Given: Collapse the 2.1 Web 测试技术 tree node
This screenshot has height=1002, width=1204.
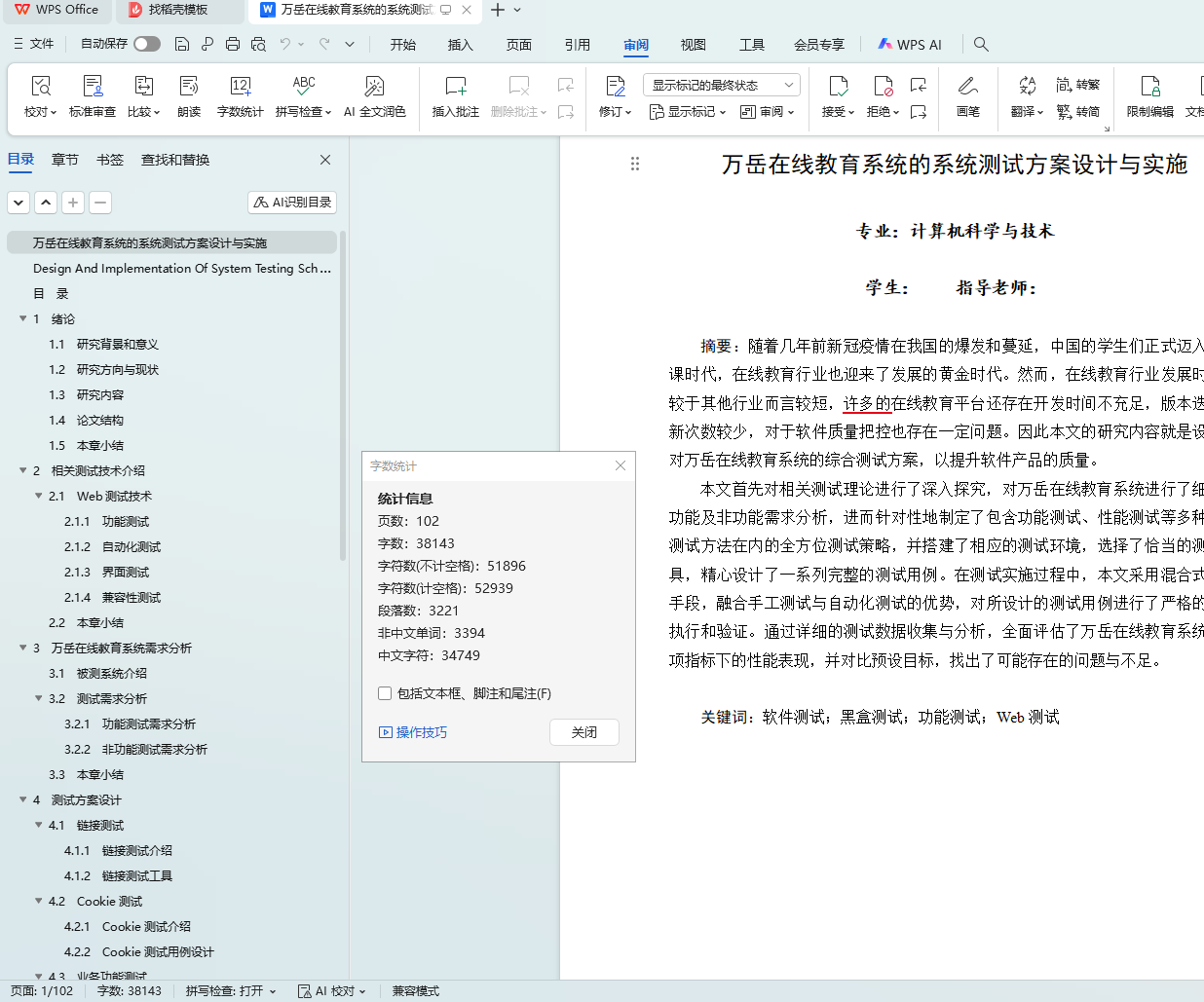Looking at the screenshot, I should (x=39, y=496).
